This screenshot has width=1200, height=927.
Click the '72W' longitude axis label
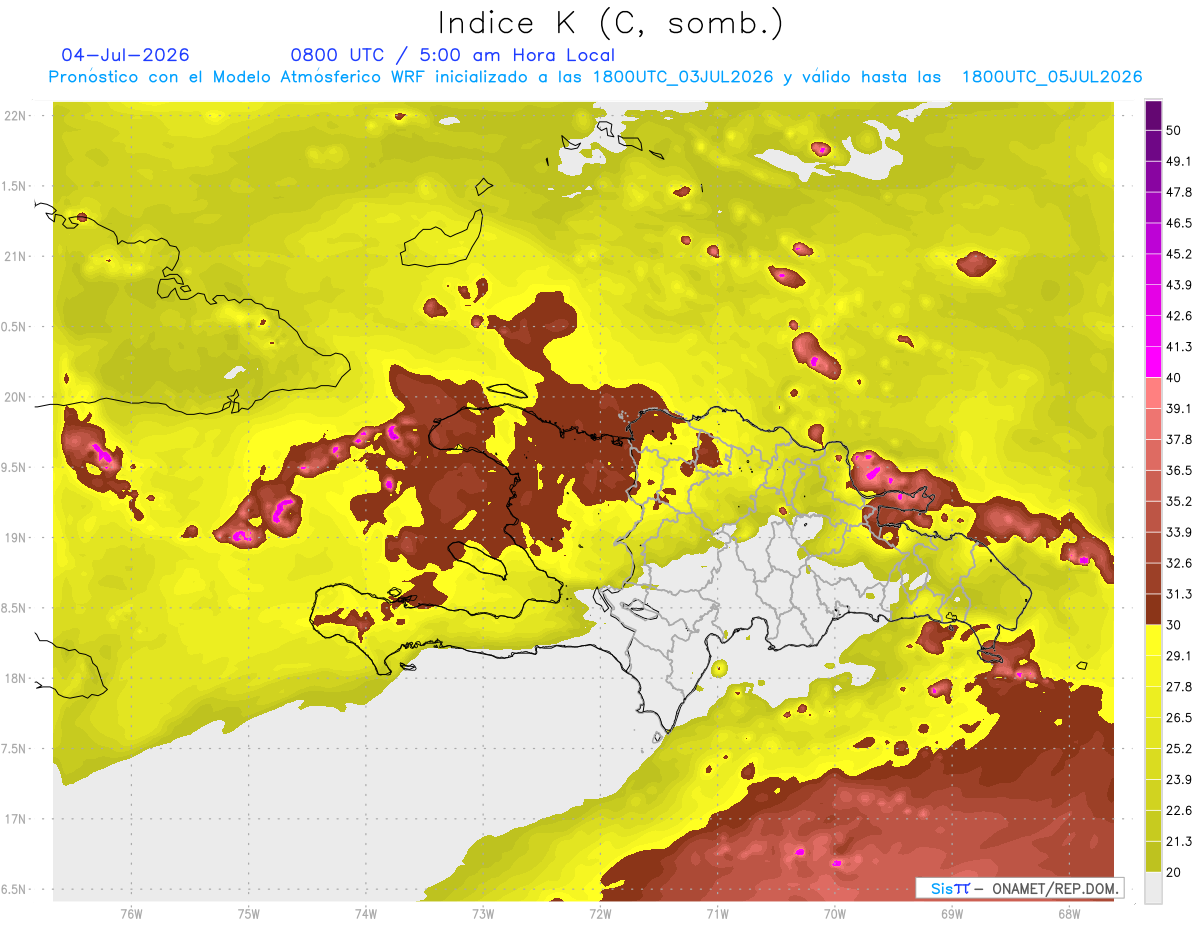(600, 913)
